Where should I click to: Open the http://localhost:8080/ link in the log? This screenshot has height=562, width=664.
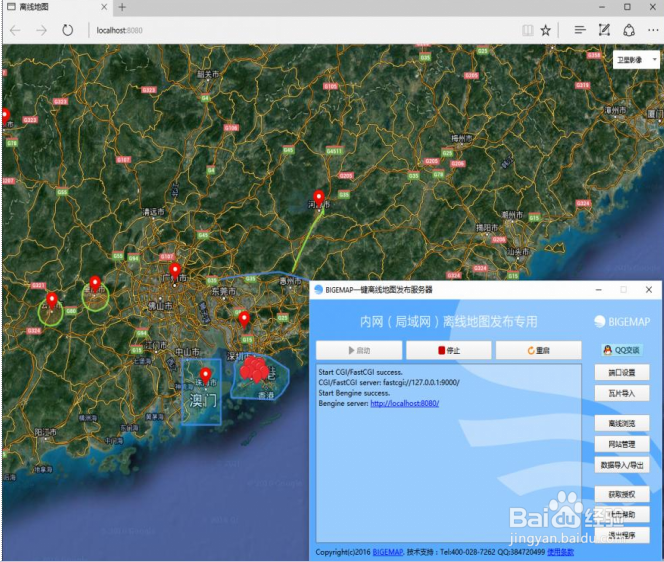(x=404, y=404)
